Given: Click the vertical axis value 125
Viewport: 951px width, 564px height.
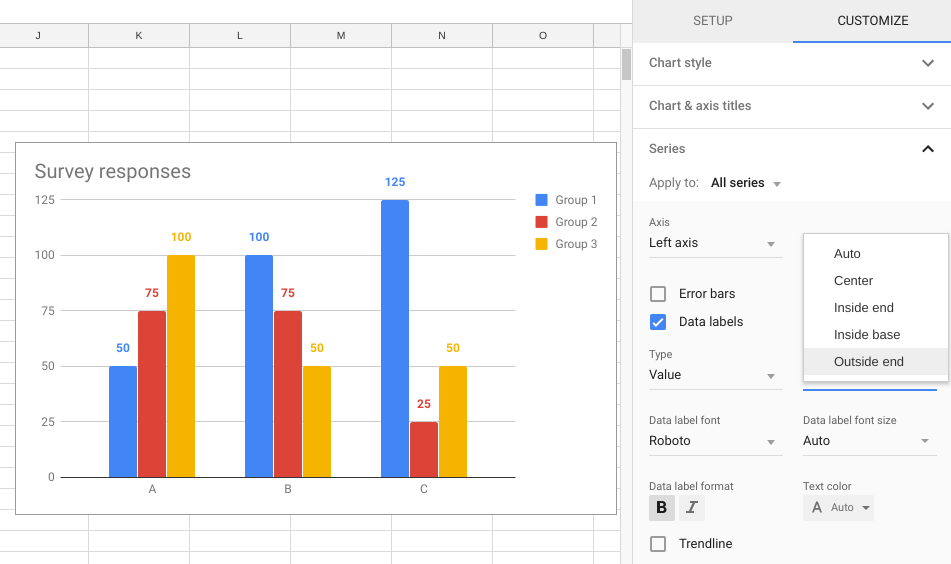Looking at the screenshot, I should pyautogui.click(x=45, y=200).
